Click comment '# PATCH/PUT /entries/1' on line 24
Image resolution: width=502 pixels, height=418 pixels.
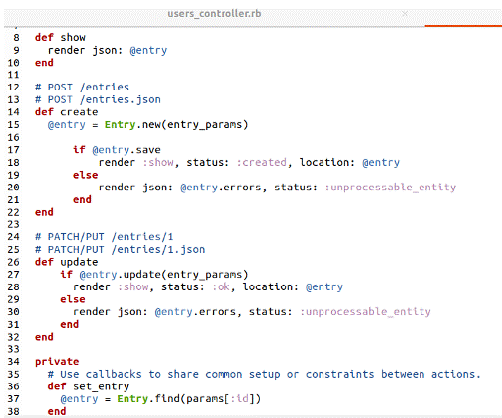coord(104,237)
